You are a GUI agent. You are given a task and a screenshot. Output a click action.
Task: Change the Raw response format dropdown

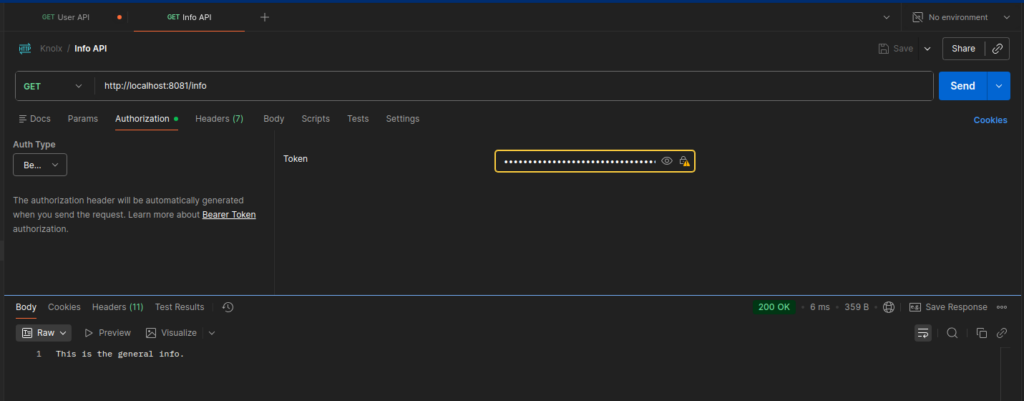(x=44, y=333)
